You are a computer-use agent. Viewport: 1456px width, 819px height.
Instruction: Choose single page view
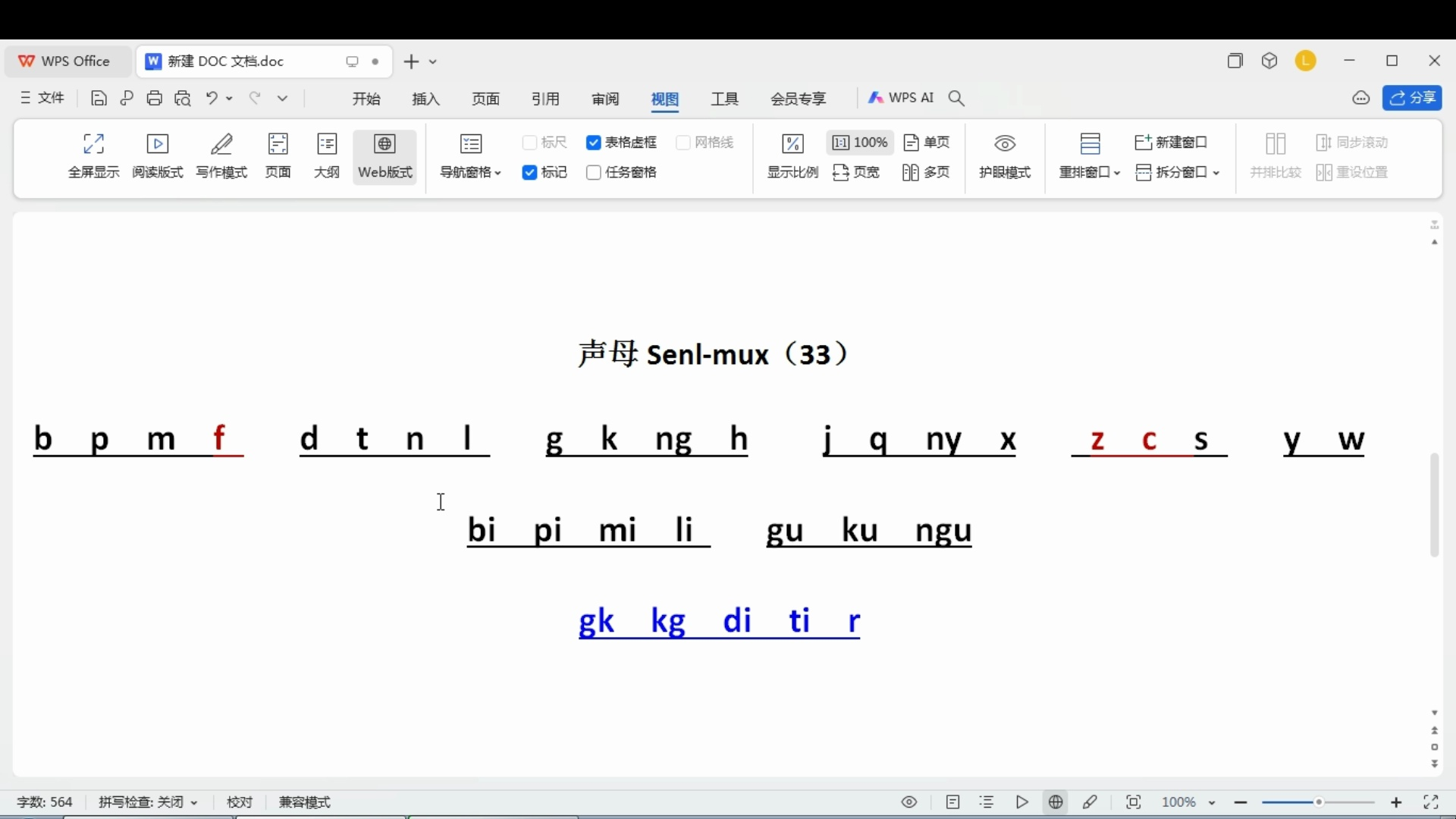927,143
